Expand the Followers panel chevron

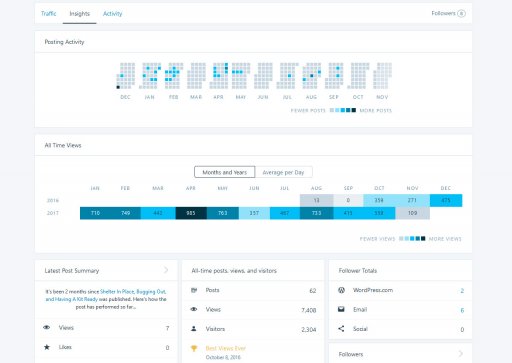pyautogui.click(x=461, y=354)
